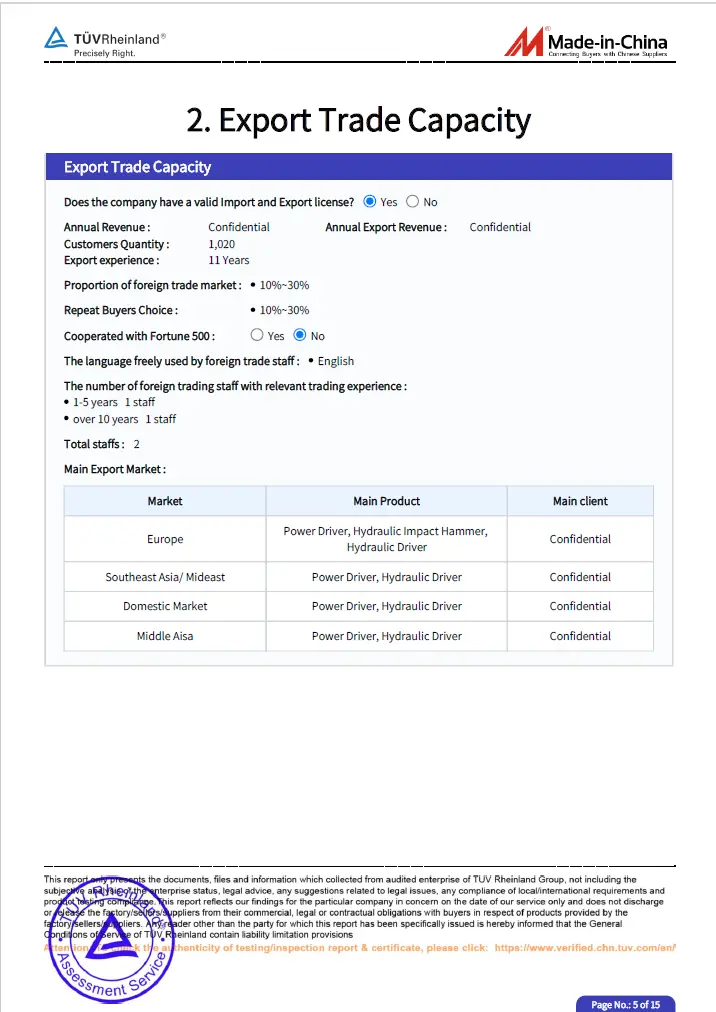
Task: Open the verified.chn.tuv.com link
Action: [x=585, y=947]
